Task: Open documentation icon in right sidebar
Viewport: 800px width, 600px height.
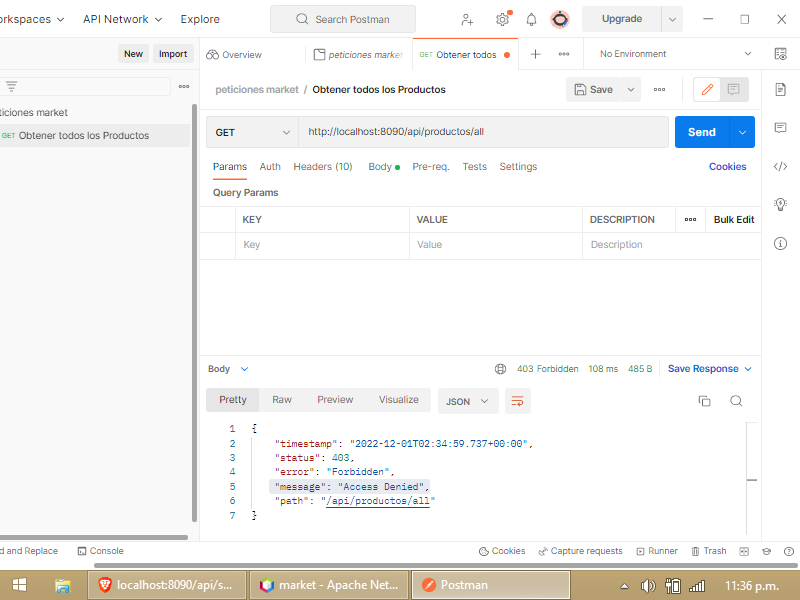Action: click(x=780, y=89)
